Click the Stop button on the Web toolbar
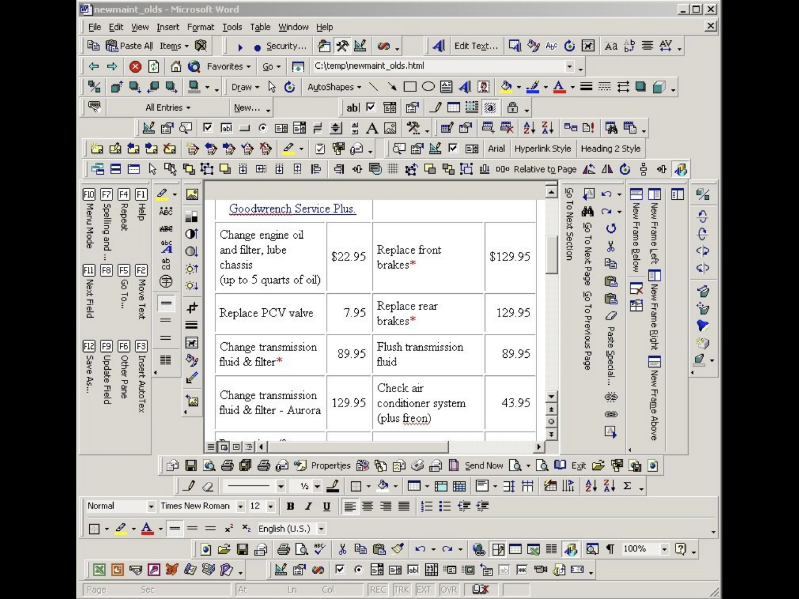This screenshot has width=799, height=599. (x=135, y=67)
